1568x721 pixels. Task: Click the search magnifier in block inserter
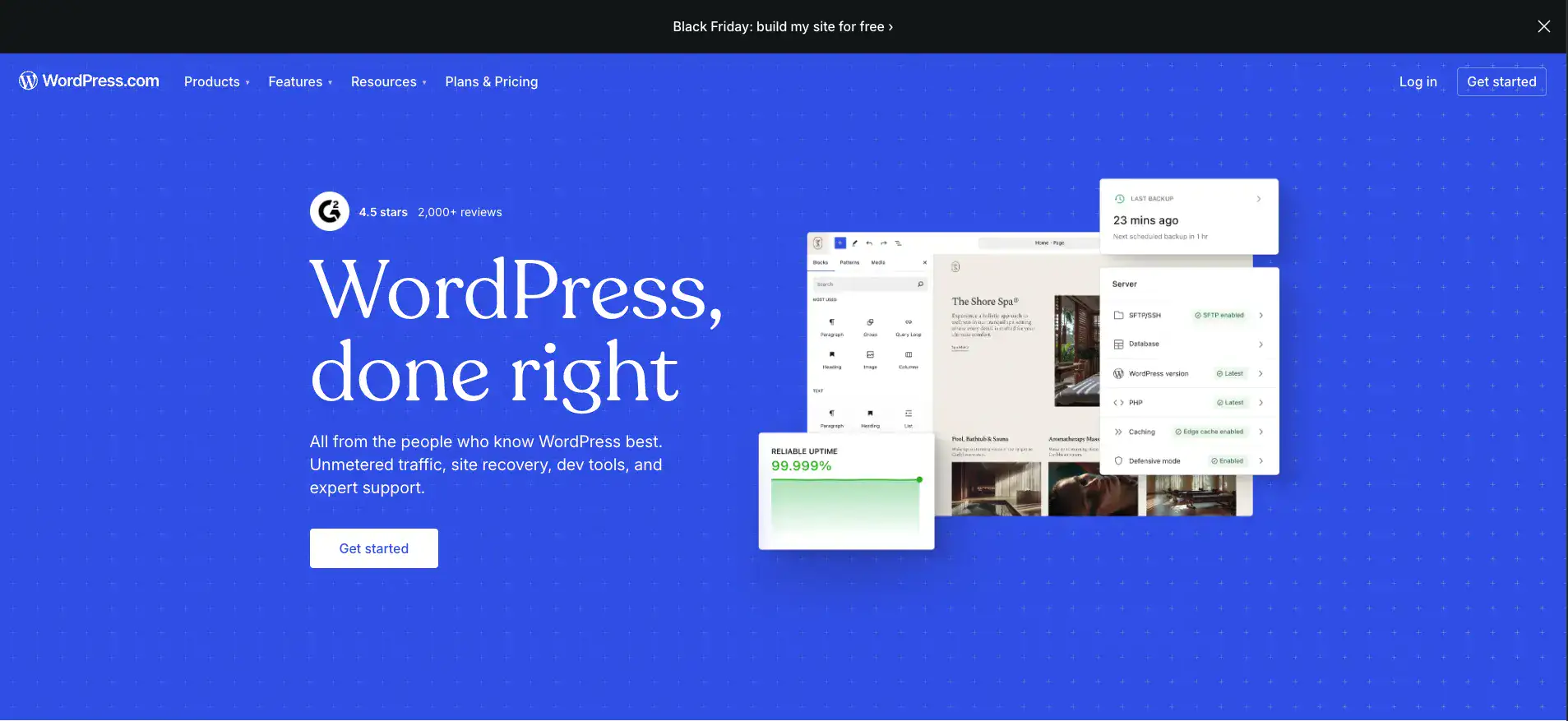click(x=920, y=284)
